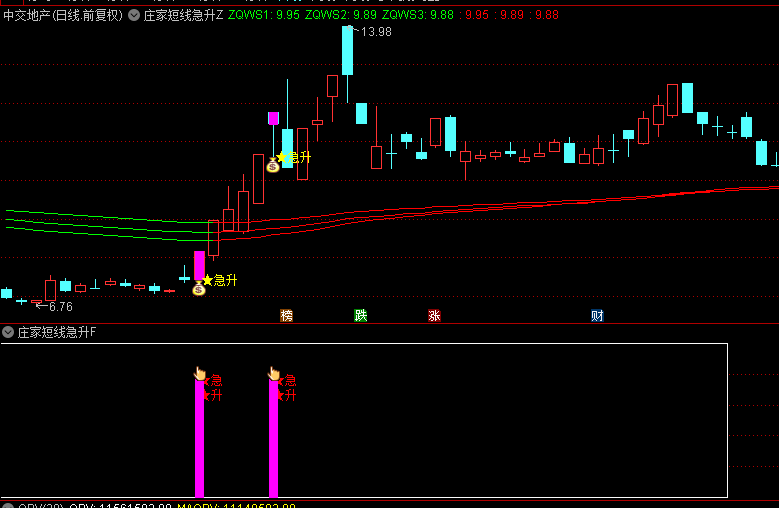Image resolution: width=779 pixels, height=508 pixels.
Task: Click the money bag under the large magenta candle
Action: tap(199, 288)
